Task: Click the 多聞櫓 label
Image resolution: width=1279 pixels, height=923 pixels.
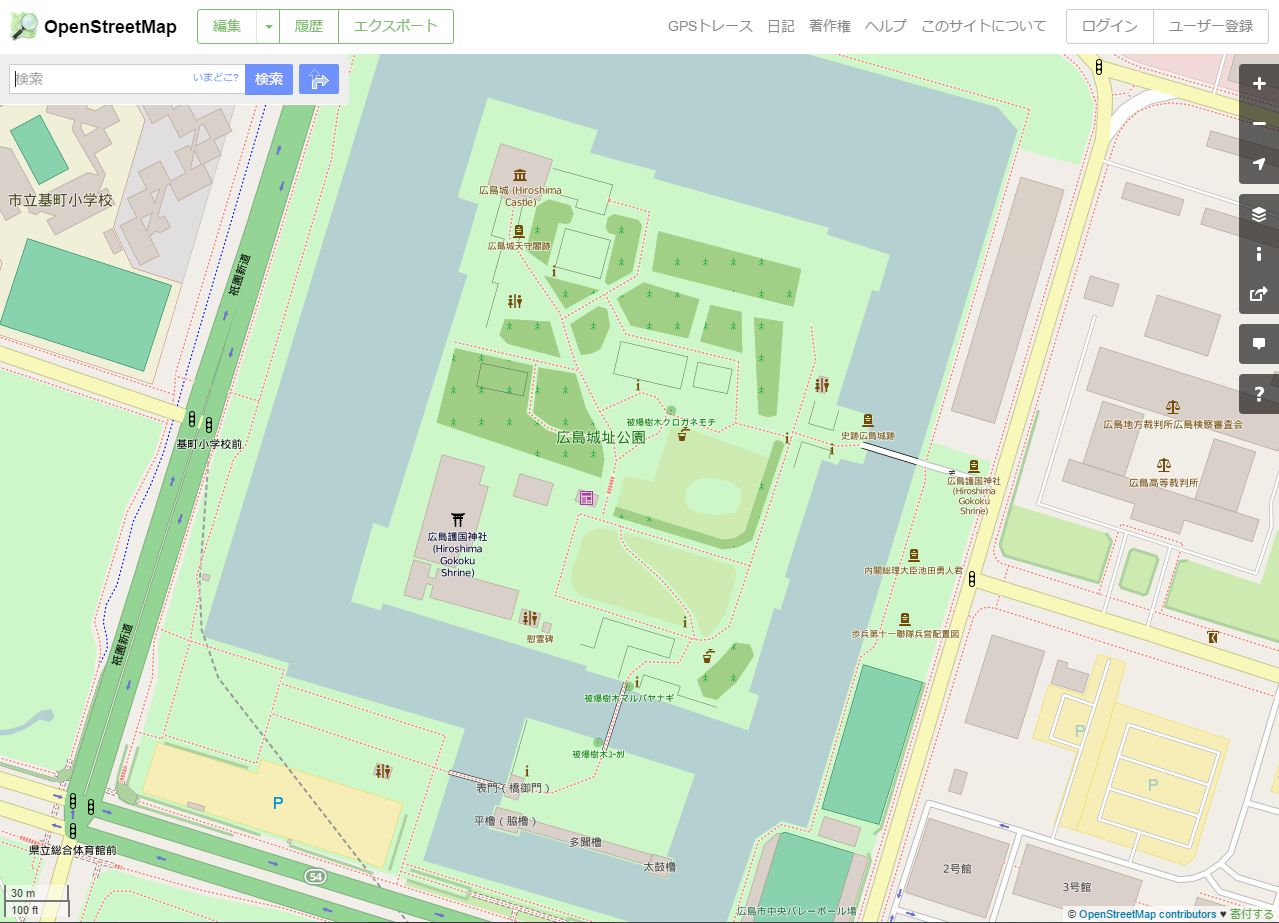Action: (x=585, y=842)
